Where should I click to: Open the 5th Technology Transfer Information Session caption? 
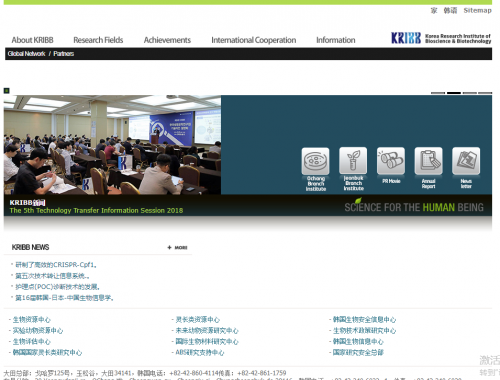tap(96, 210)
